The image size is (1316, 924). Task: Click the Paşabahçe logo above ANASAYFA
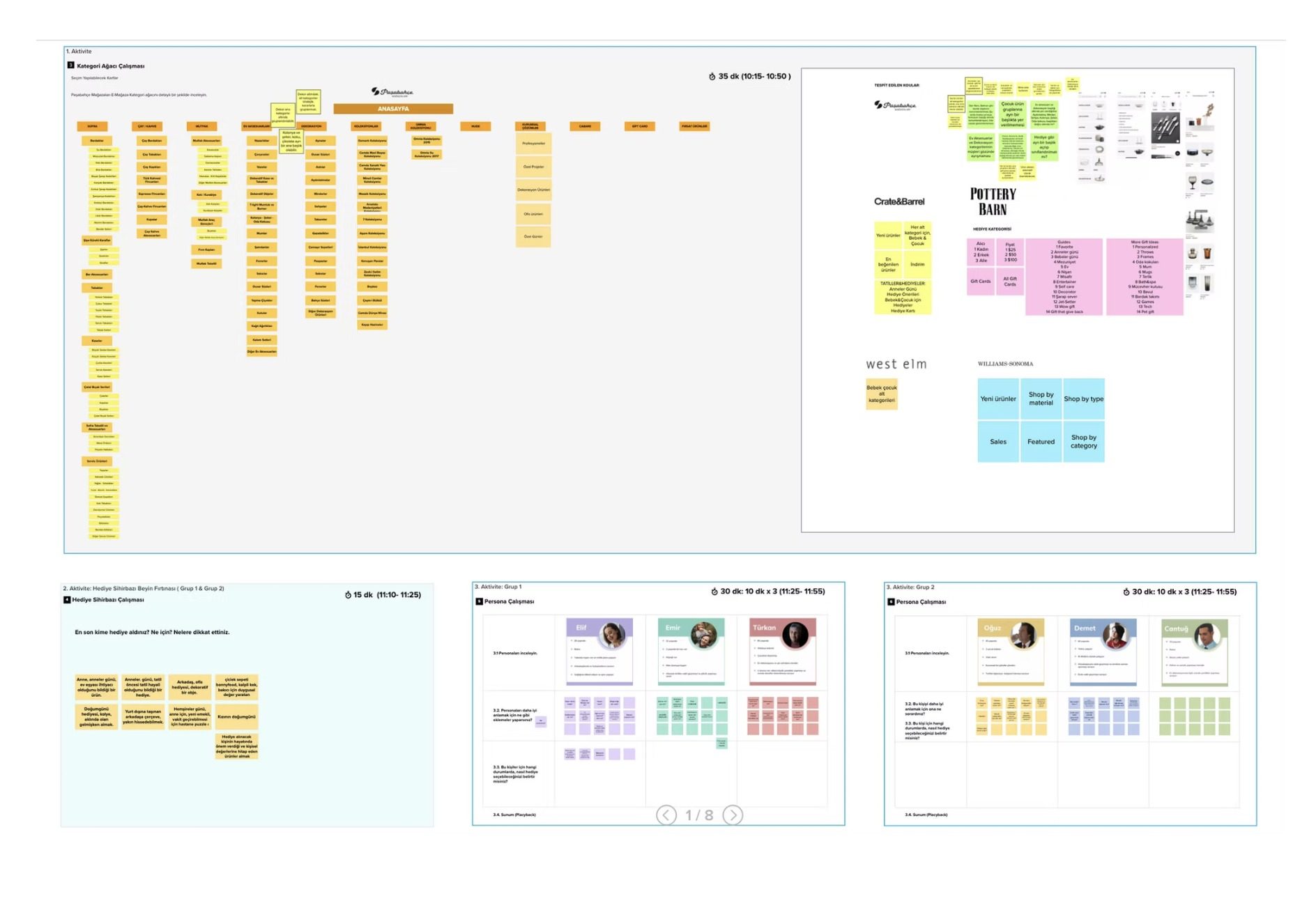(x=392, y=92)
